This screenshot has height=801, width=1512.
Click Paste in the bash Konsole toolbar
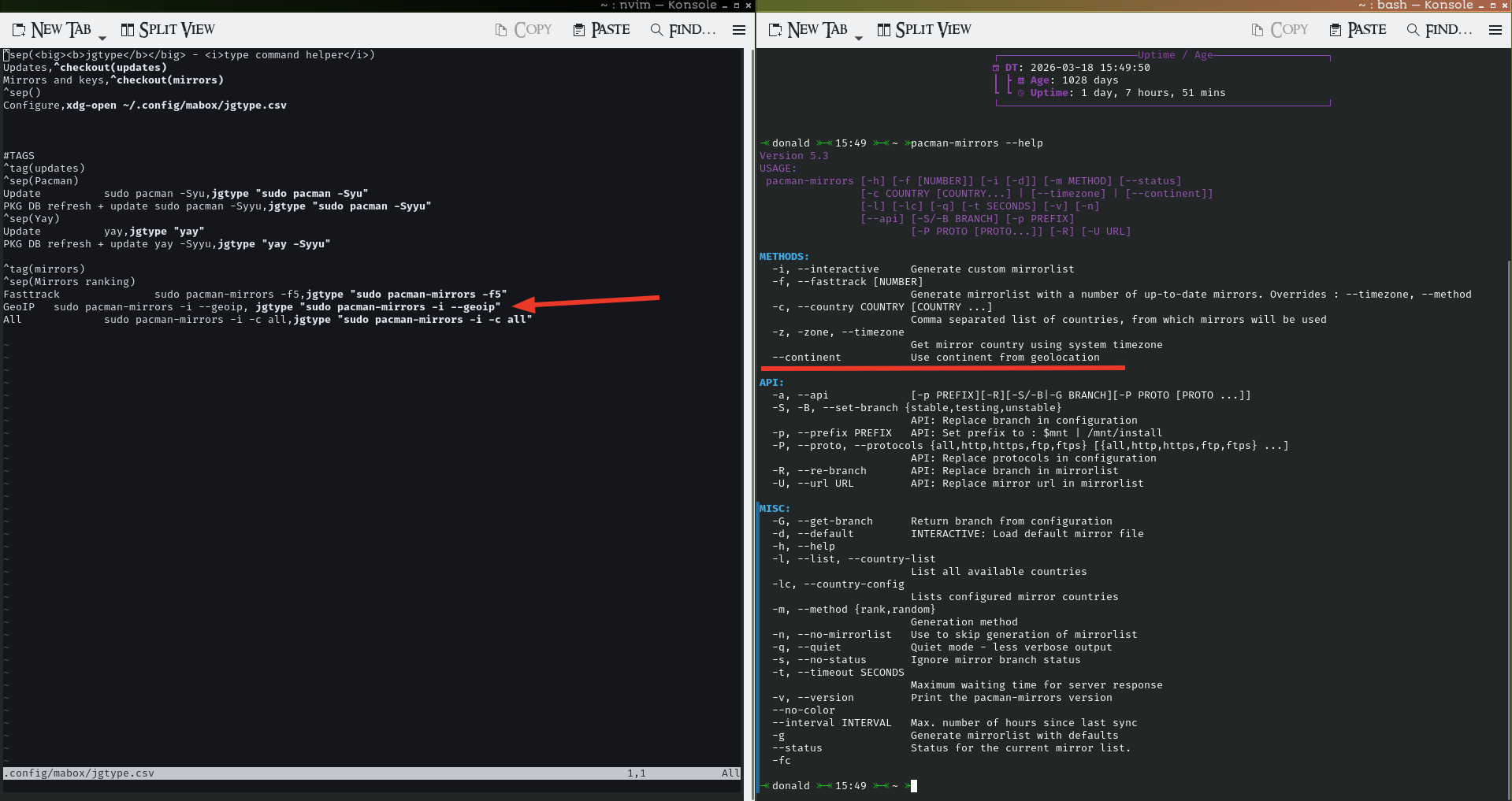pyautogui.click(x=1358, y=30)
